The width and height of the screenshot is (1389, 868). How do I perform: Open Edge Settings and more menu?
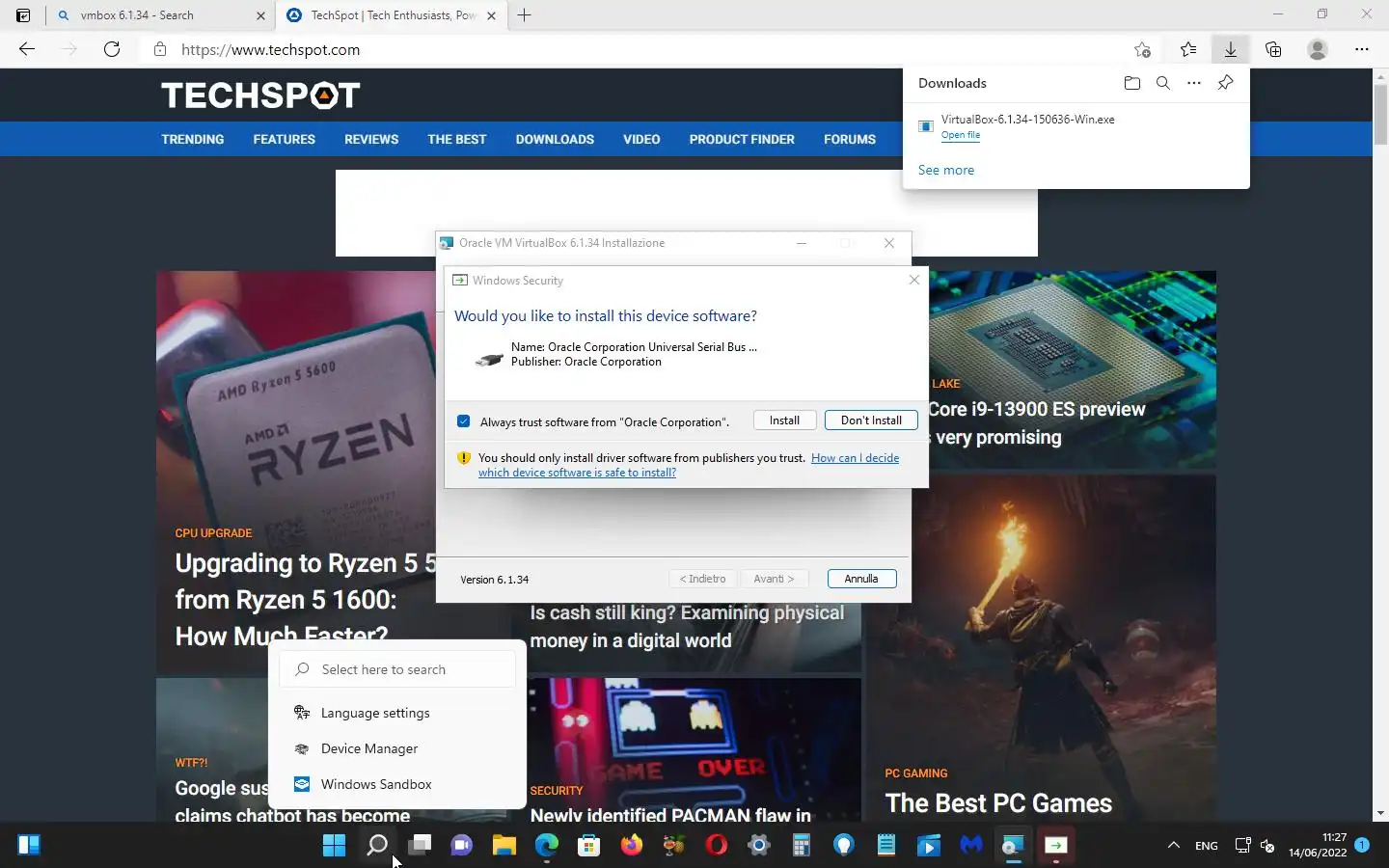point(1362,49)
